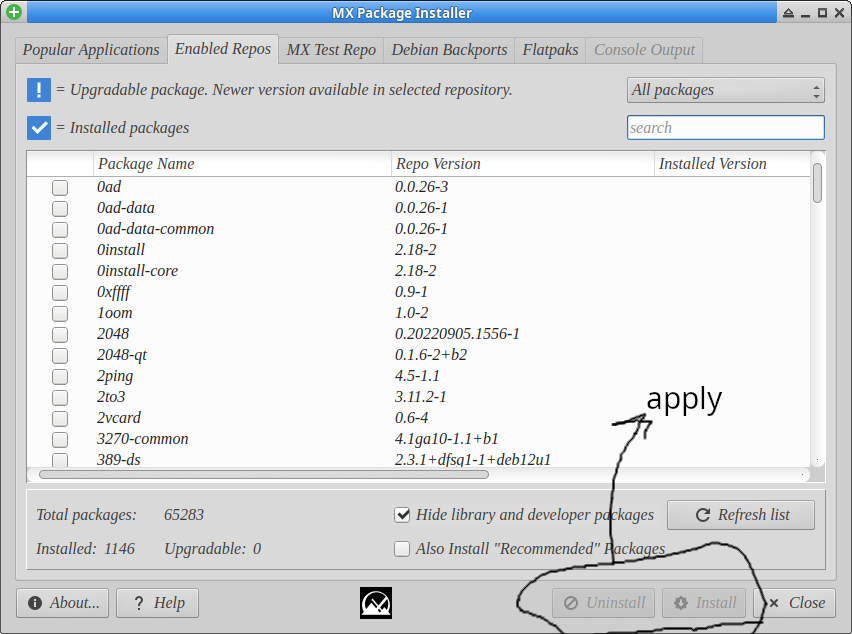Click the keep-above window icon in title bar
Screen dimensions: 852x634
tap(788, 12)
